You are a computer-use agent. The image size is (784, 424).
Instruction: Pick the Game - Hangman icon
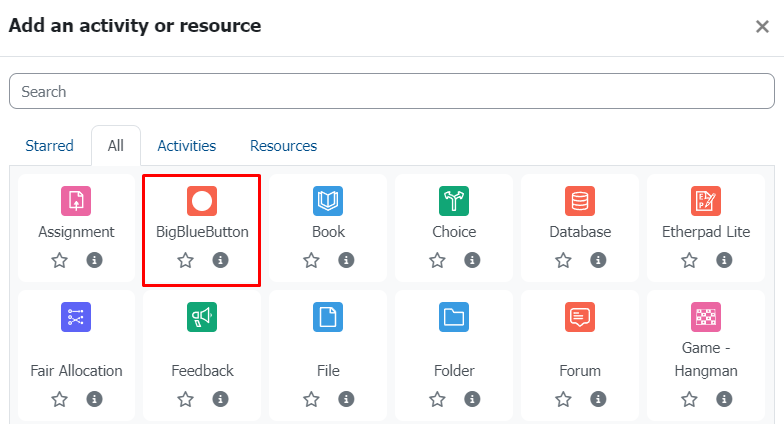(x=706, y=317)
